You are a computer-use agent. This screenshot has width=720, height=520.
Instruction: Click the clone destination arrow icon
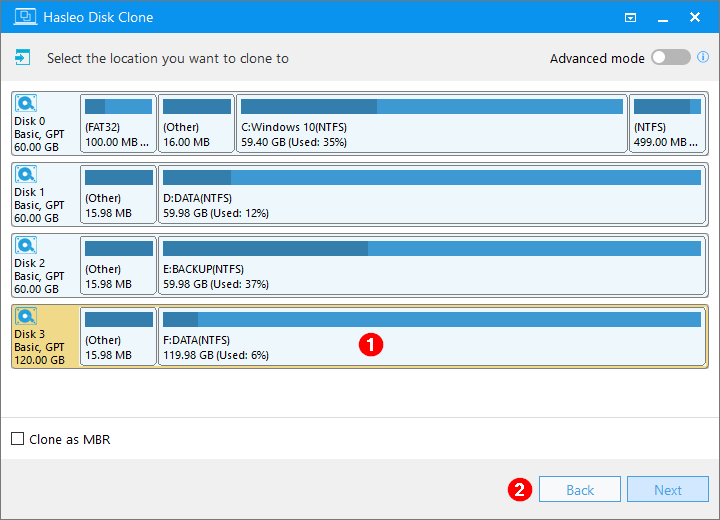pyautogui.click(x=22, y=57)
